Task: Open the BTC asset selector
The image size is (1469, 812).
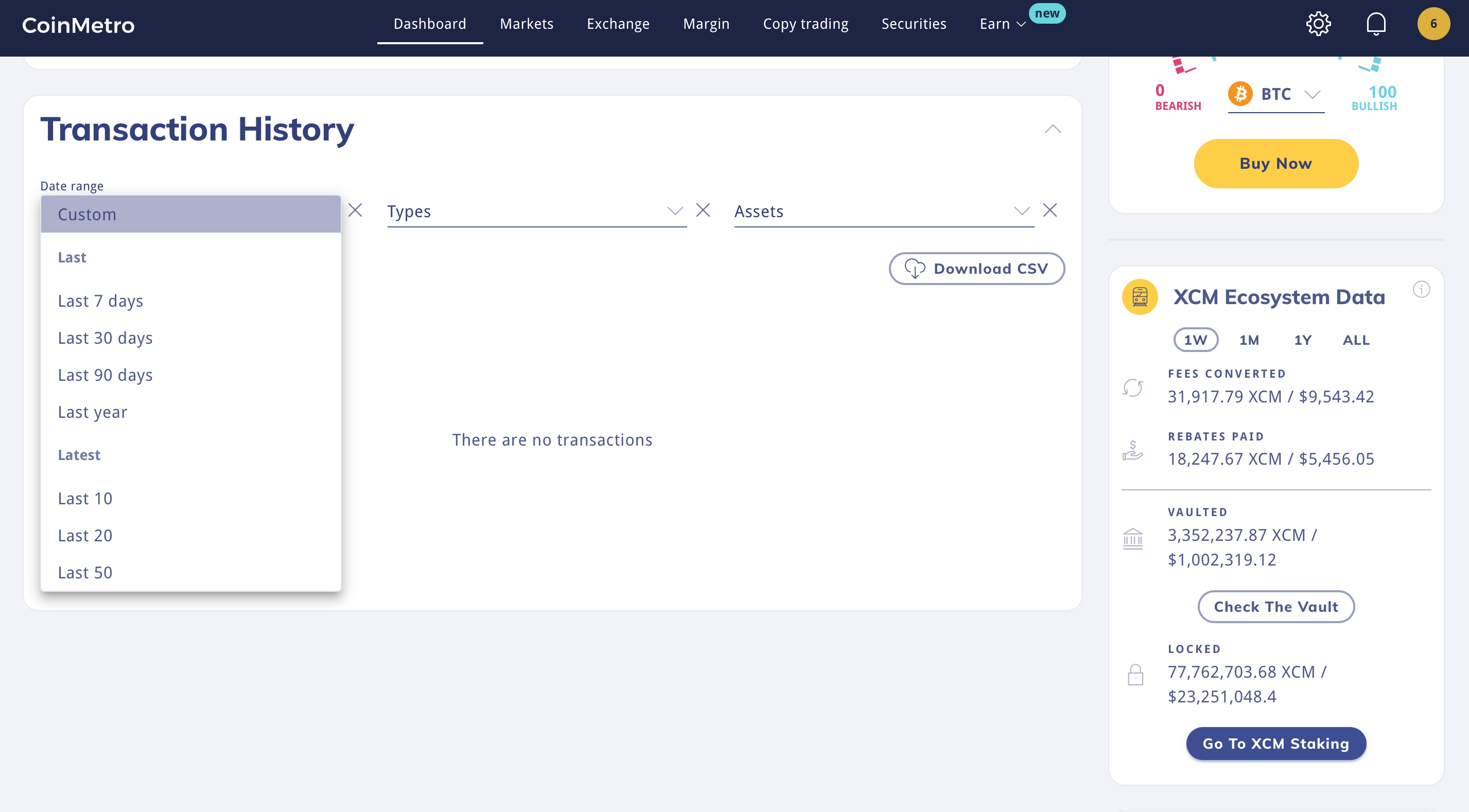Action: (x=1275, y=95)
